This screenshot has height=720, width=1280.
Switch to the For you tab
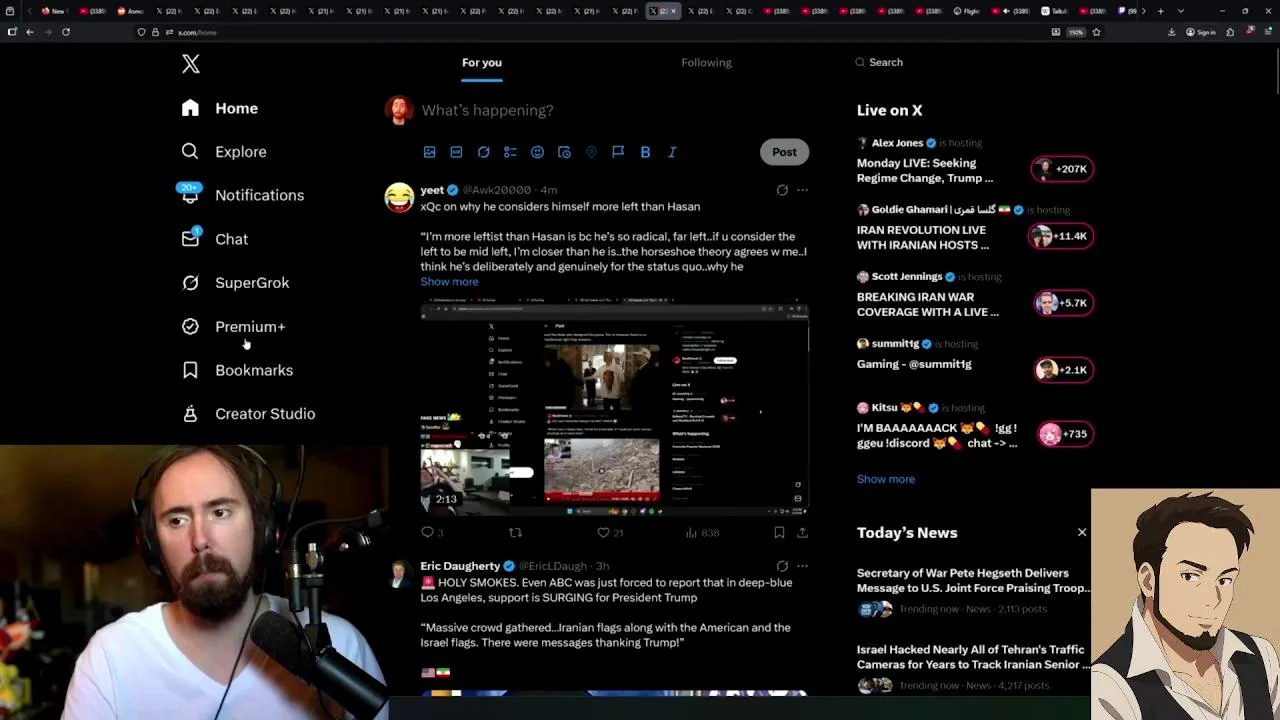click(x=482, y=62)
